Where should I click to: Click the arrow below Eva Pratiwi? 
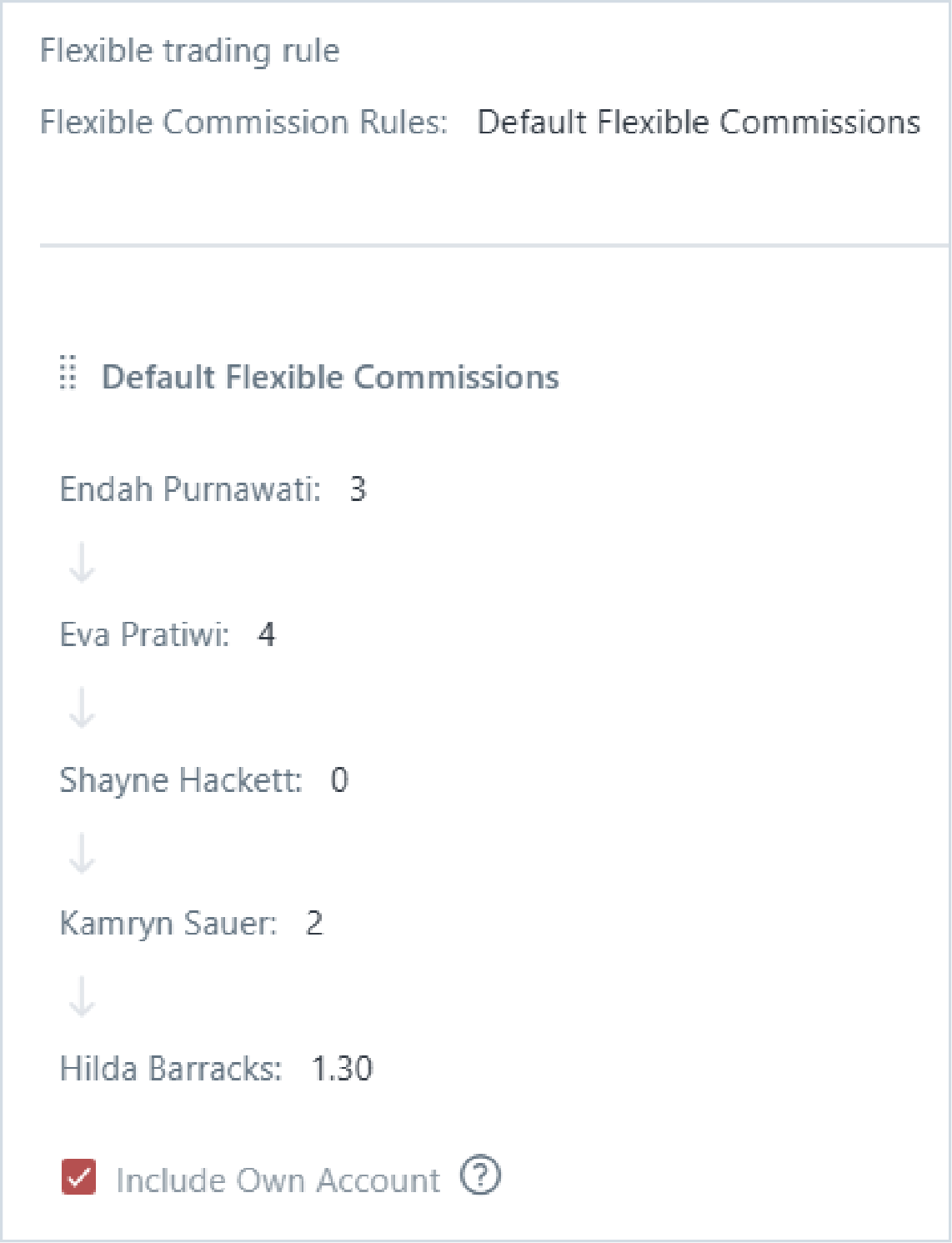(x=82, y=708)
